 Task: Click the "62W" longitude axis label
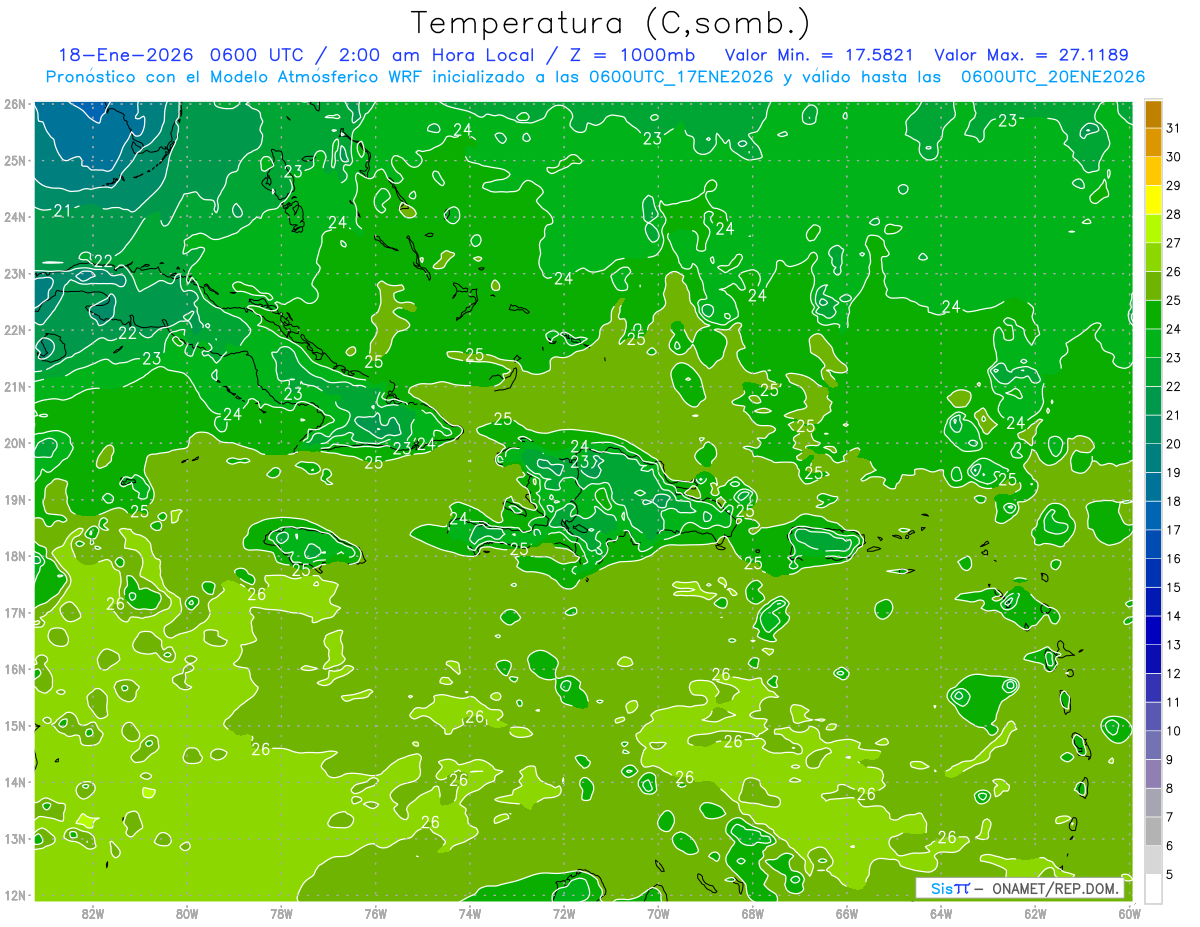coord(1035,913)
